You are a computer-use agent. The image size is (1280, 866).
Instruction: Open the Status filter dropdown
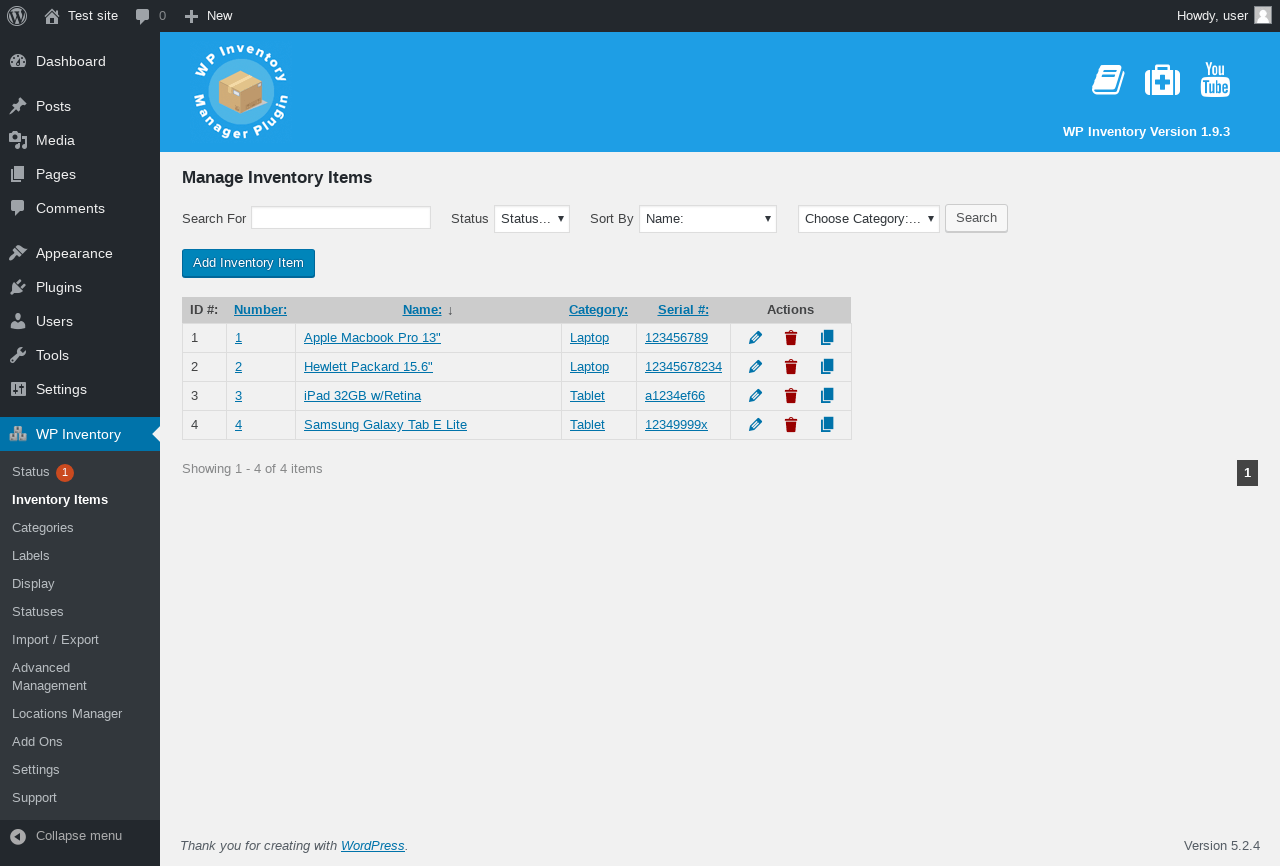tap(531, 219)
